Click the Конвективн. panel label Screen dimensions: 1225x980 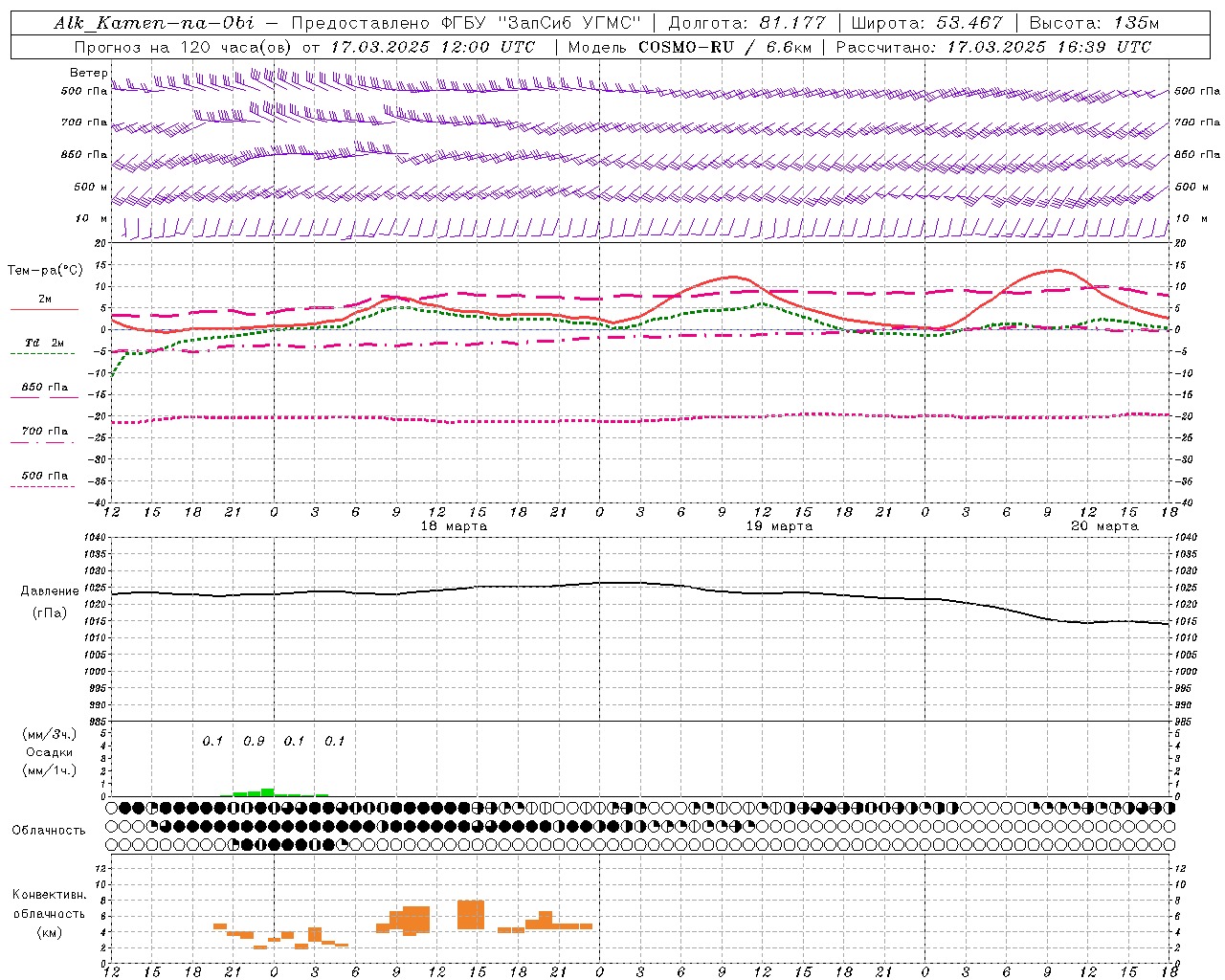50,894
